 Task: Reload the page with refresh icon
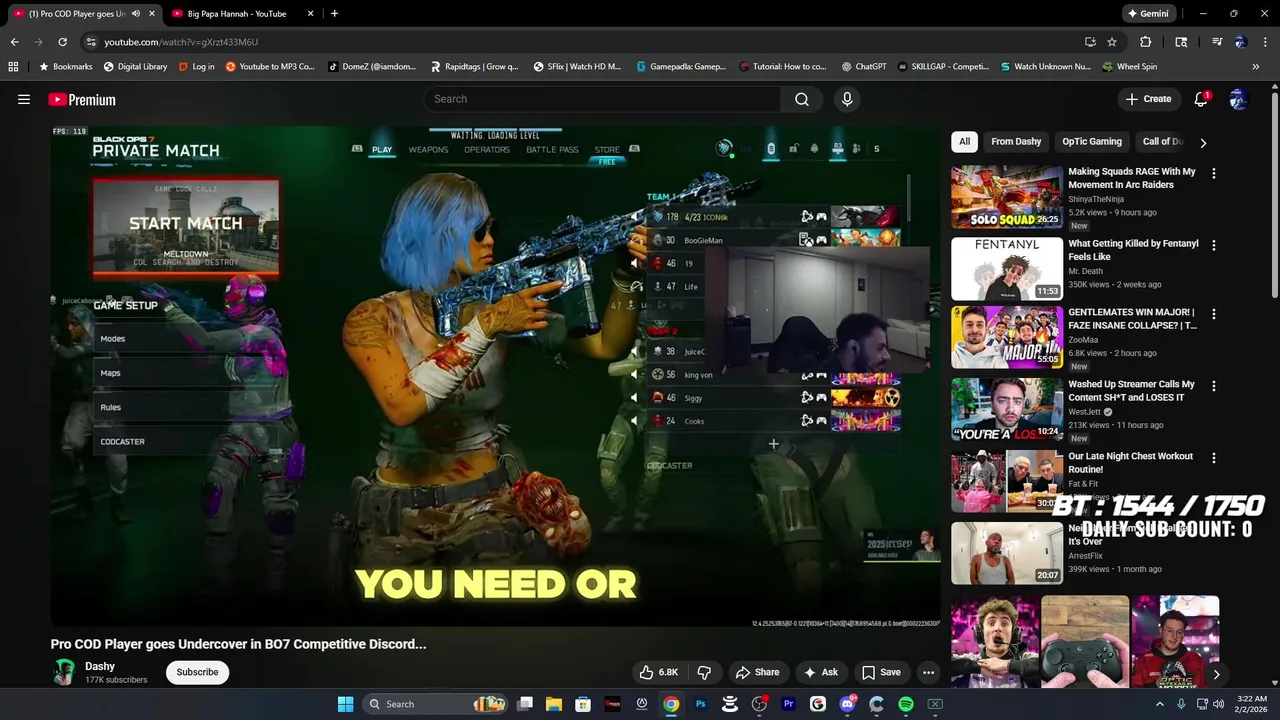[62, 42]
